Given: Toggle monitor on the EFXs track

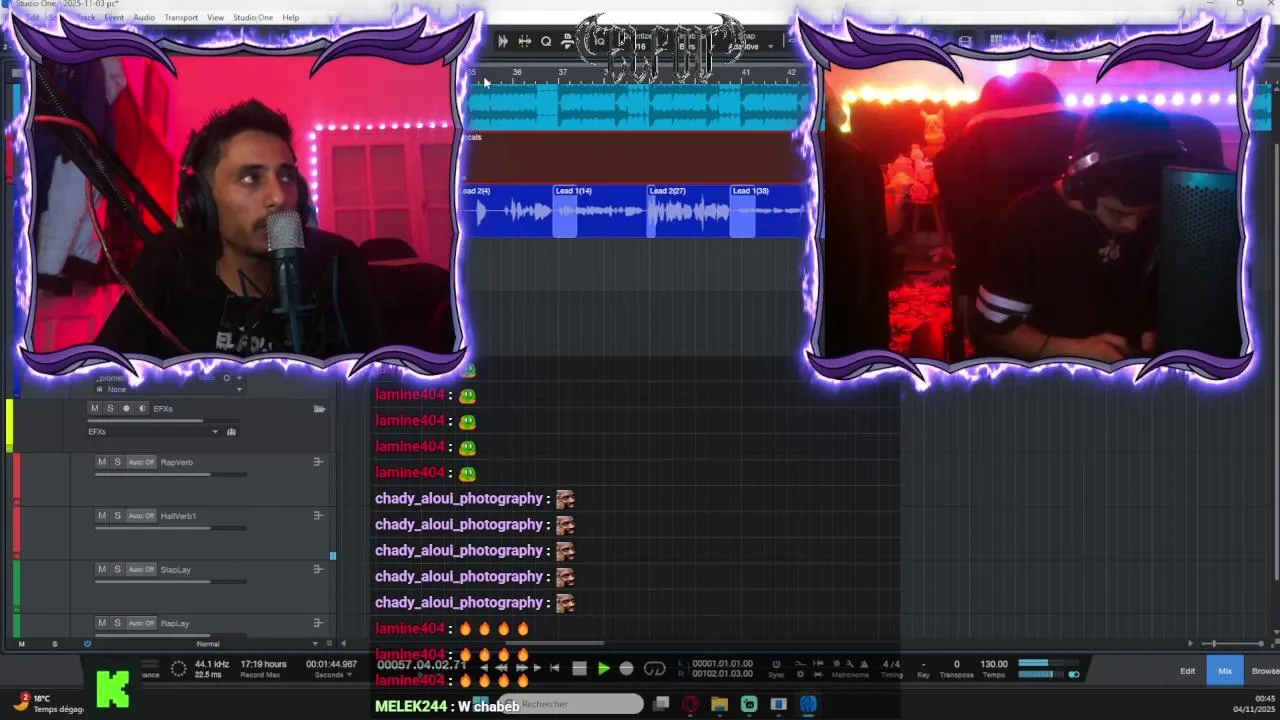Looking at the screenshot, I should [142, 408].
